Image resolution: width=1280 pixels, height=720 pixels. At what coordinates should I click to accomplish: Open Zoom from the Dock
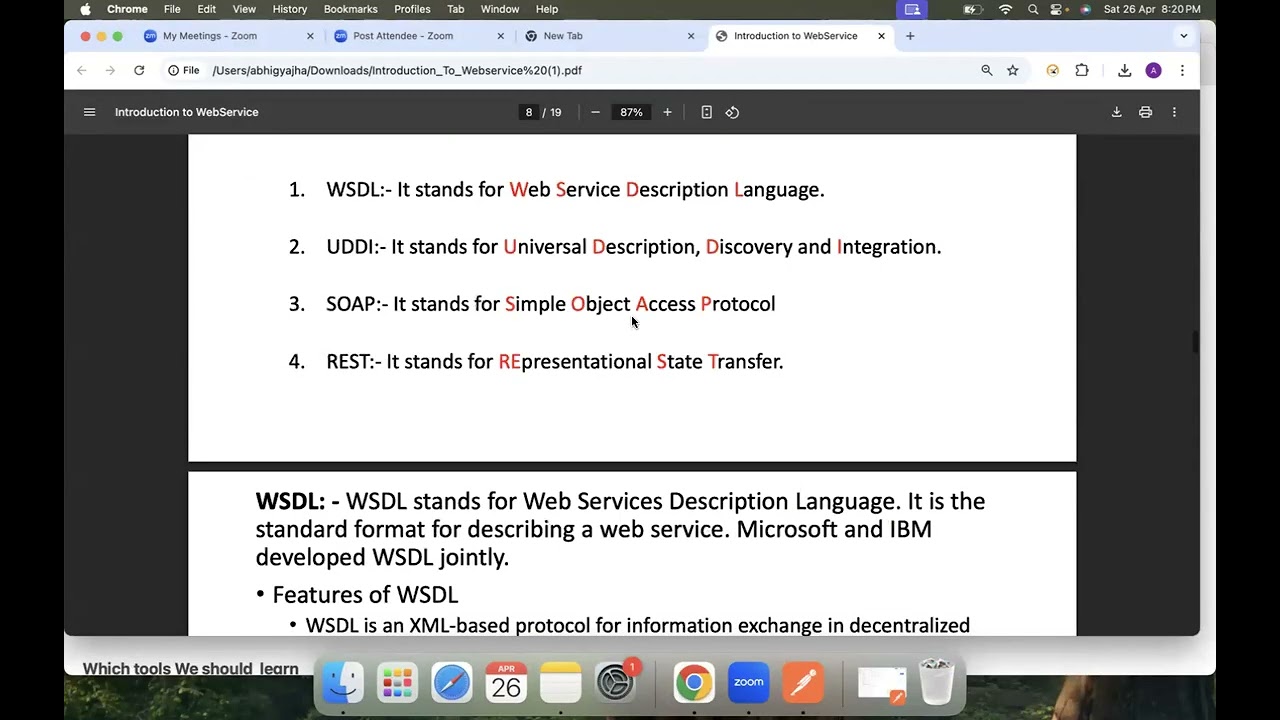(748, 682)
